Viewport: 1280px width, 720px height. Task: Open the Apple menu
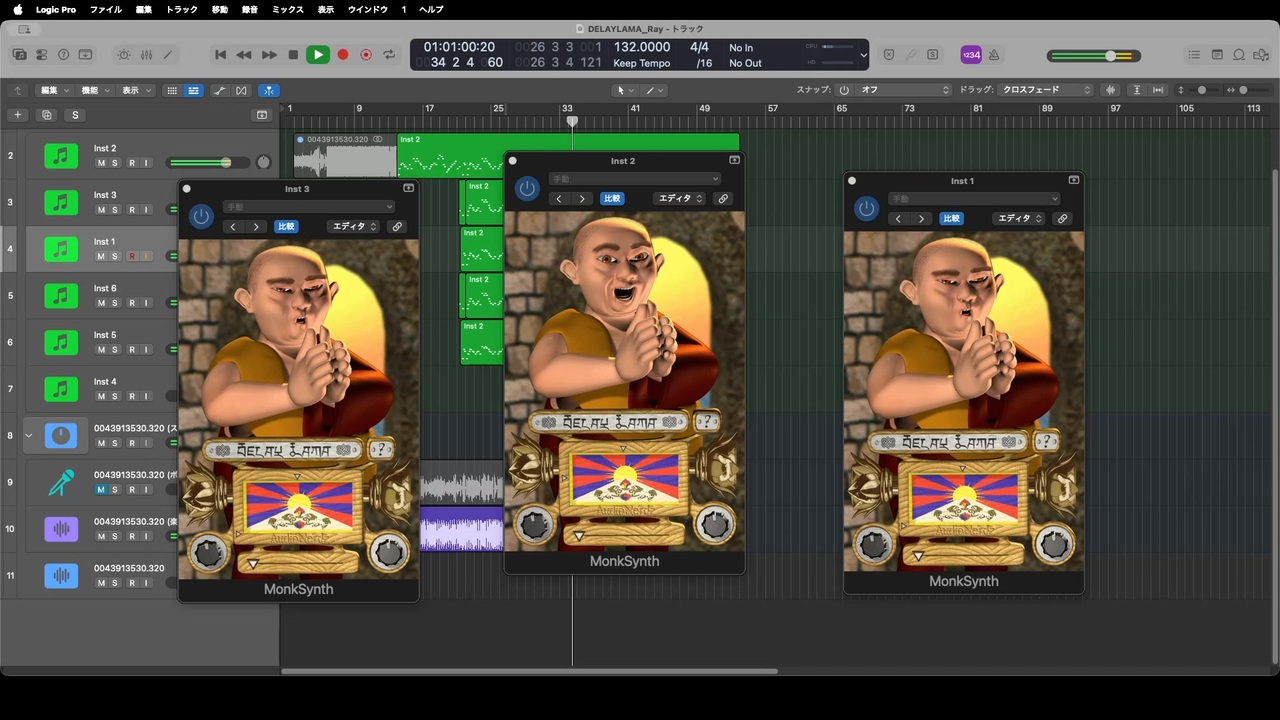[x=17, y=9]
